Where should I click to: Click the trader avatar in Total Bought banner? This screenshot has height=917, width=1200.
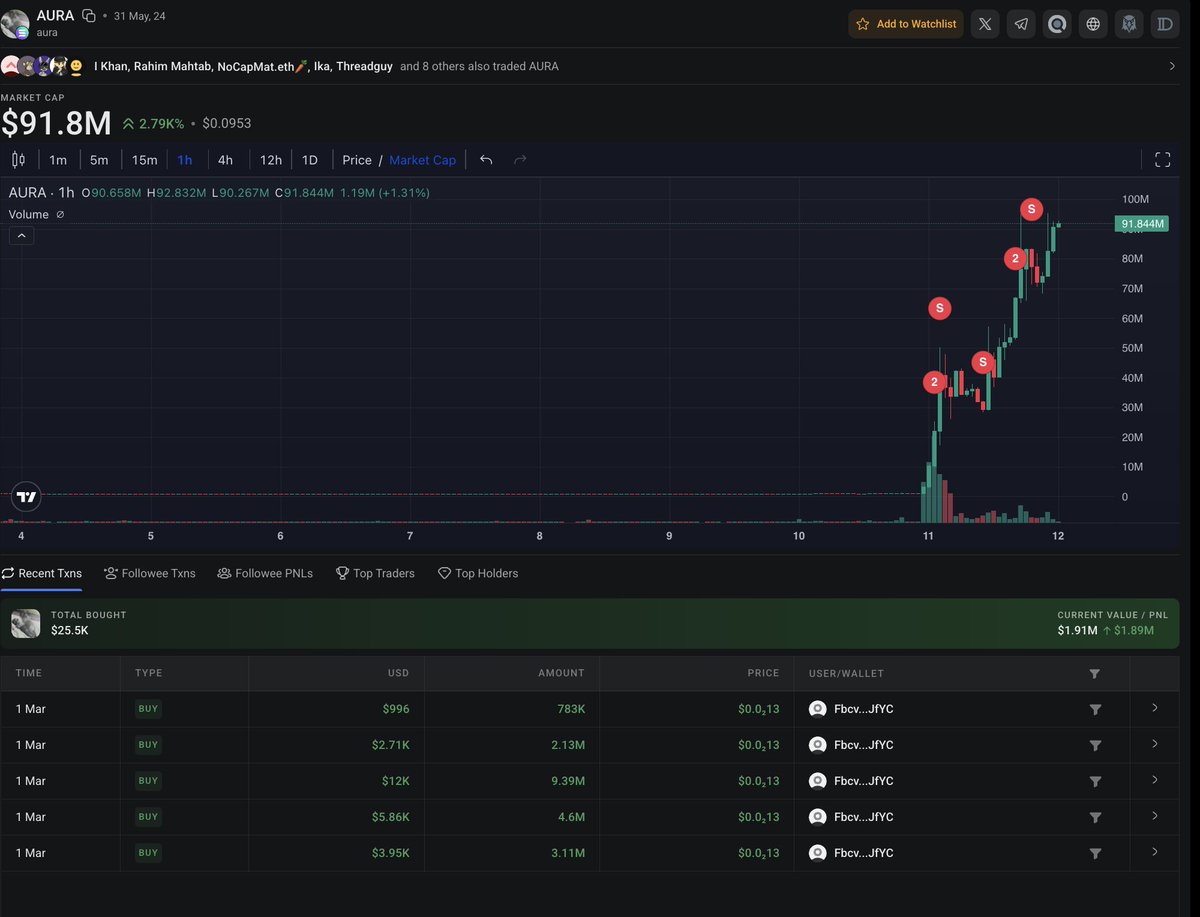25,623
